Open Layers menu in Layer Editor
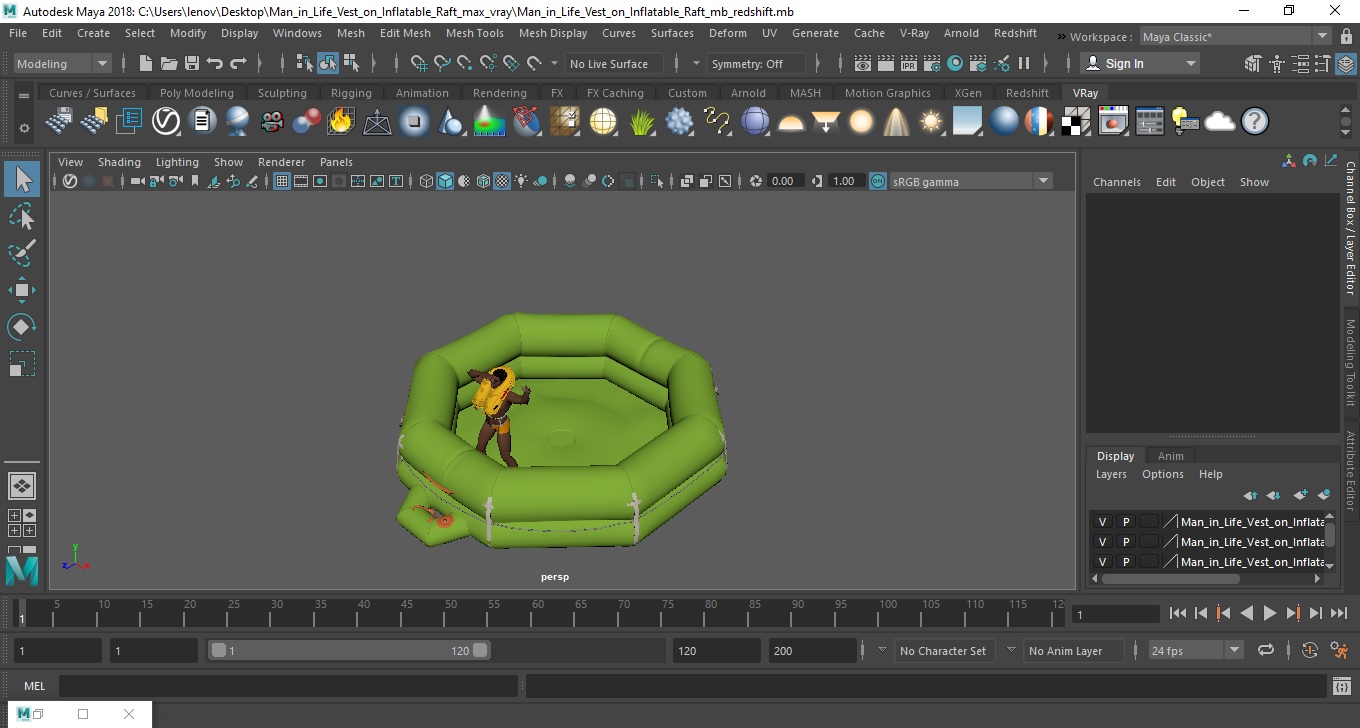The image size is (1360, 728). (1110, 474)
